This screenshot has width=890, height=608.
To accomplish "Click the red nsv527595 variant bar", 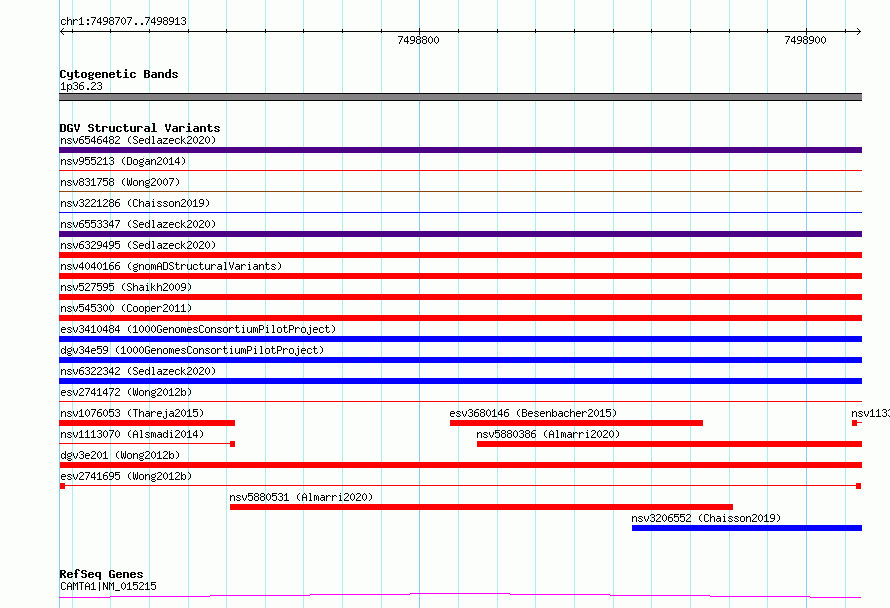I will [x=460, y=297].
